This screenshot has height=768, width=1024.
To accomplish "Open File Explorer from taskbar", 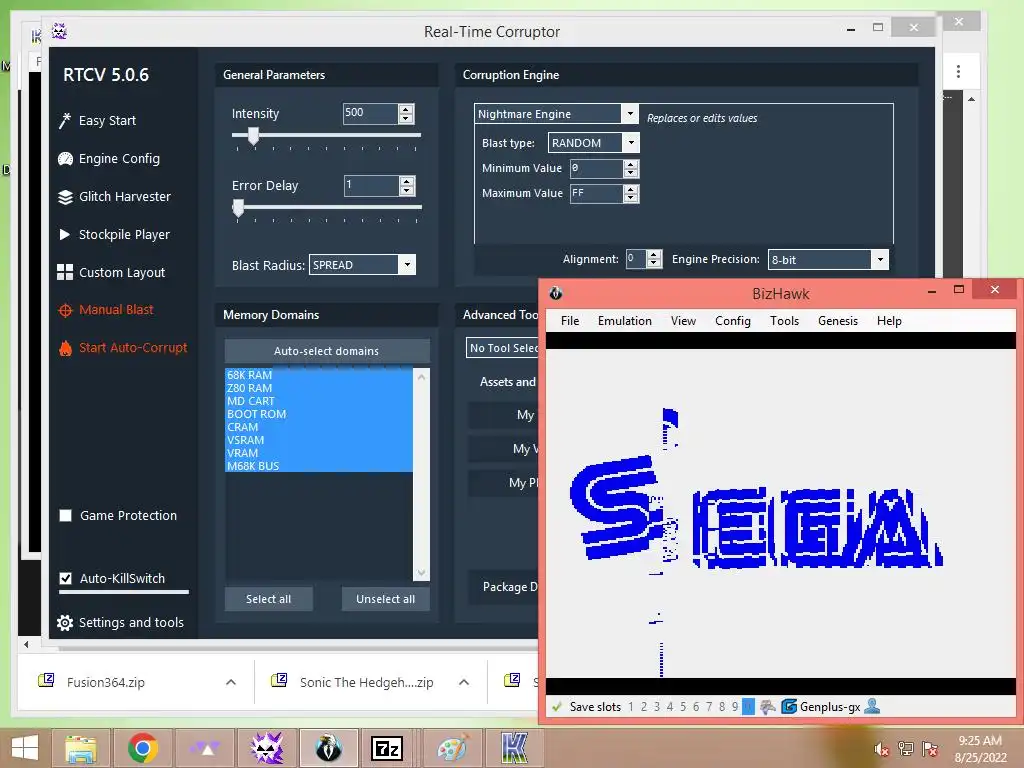I will click(81, 748).
